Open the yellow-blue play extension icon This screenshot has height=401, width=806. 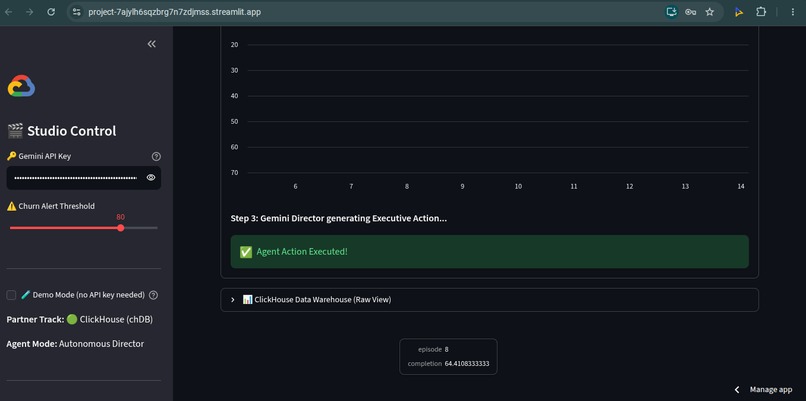739,12
